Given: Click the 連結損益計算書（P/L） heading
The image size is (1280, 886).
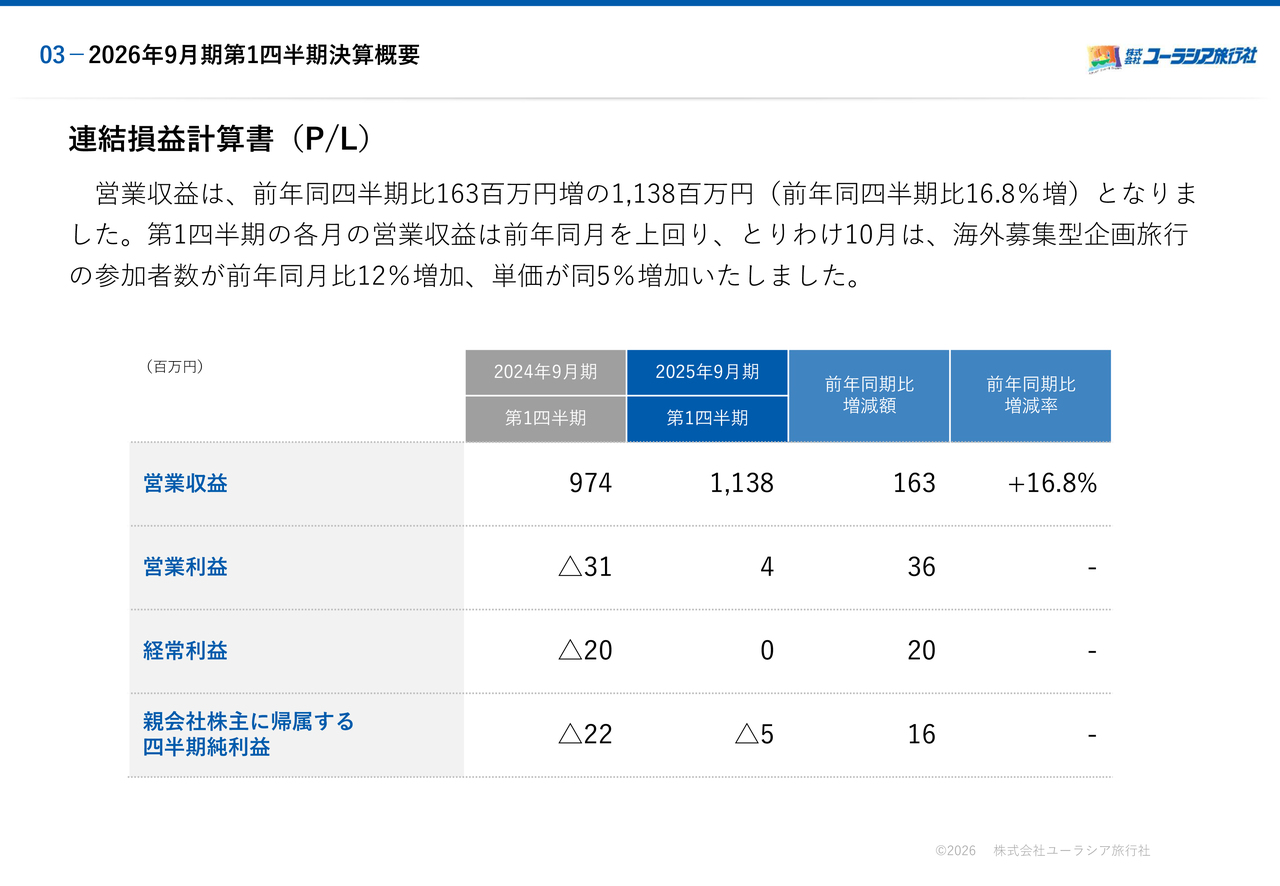Looking at the screenshot, I should 220,140.
